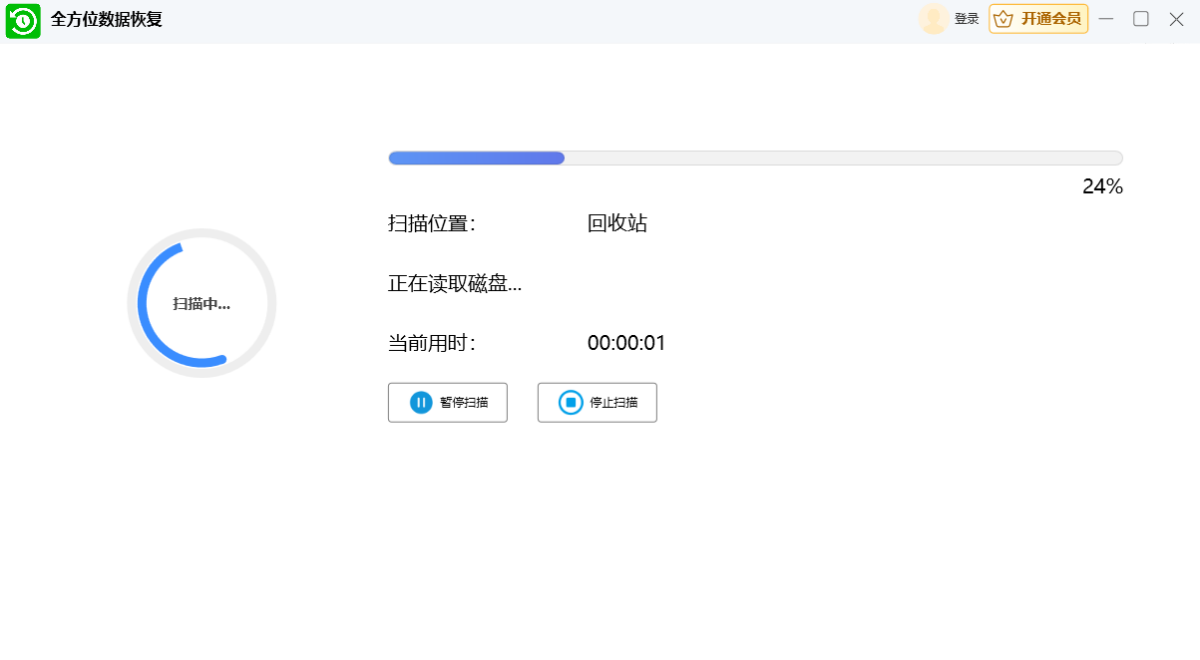Maximize the data recovery window
This screenshot has height=660, width=1200.
(1140, 19)
